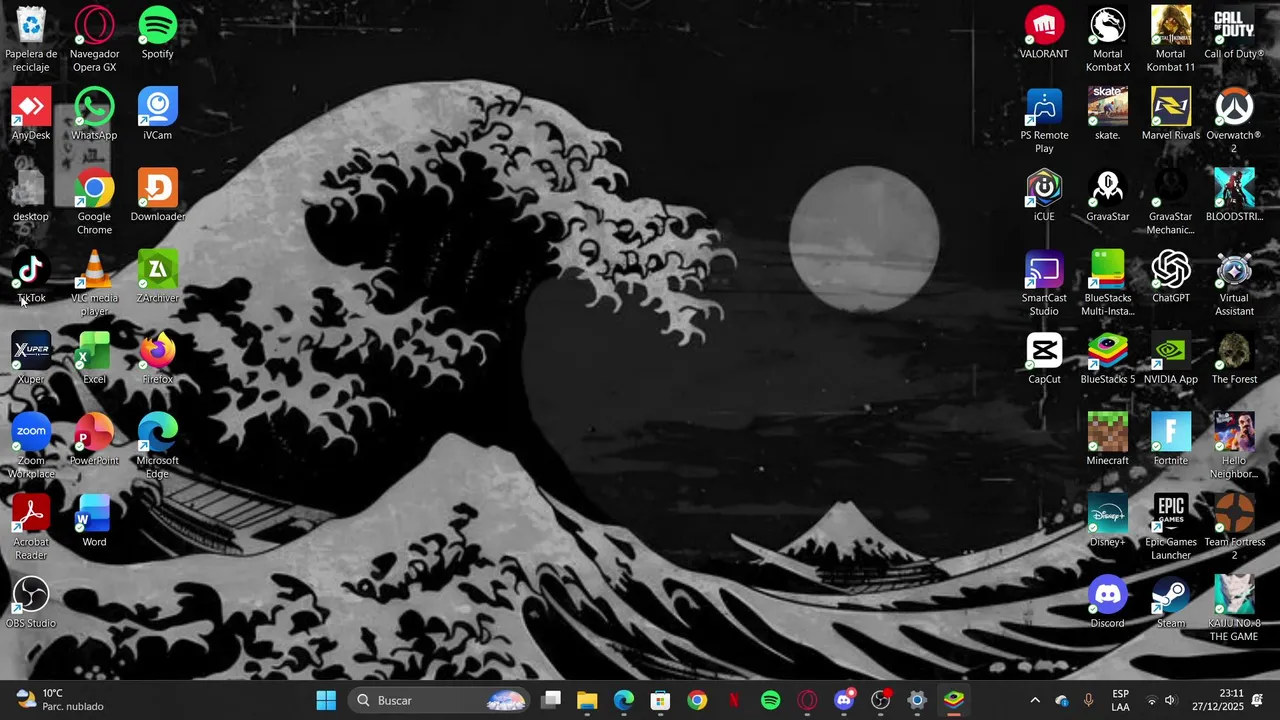Open Task View from the taskbar

[x=551, y=700]
